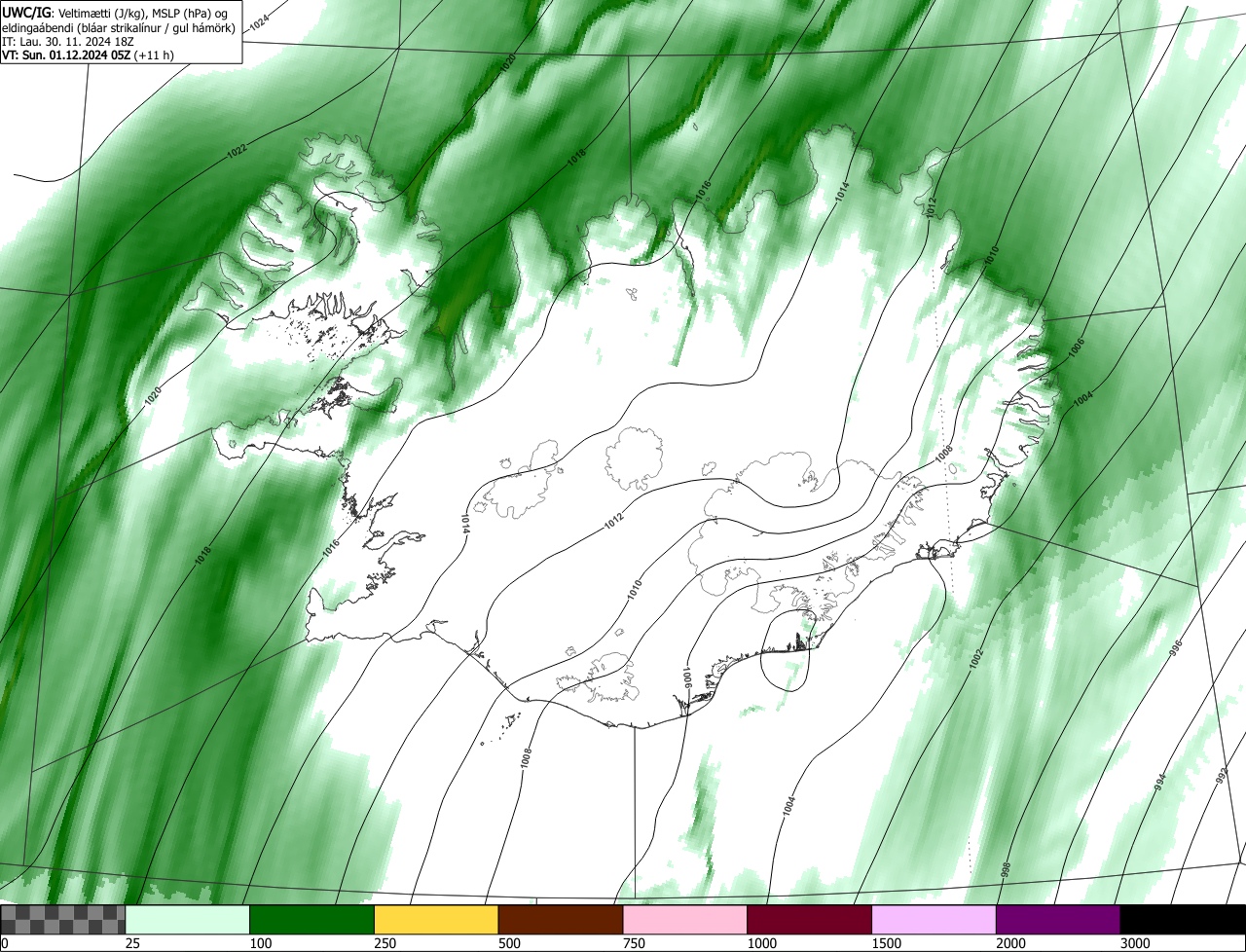Click the (+11 h) forecast offset
The width and height of the screenshot is (1246, 952).
pyautogui.click(x=156, y=55)
